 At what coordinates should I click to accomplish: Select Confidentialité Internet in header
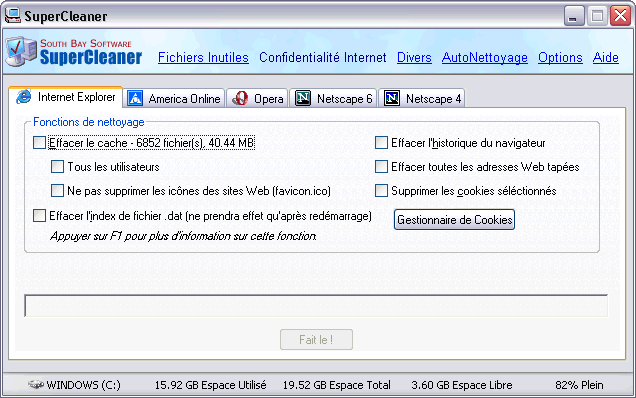coord(322,58)
